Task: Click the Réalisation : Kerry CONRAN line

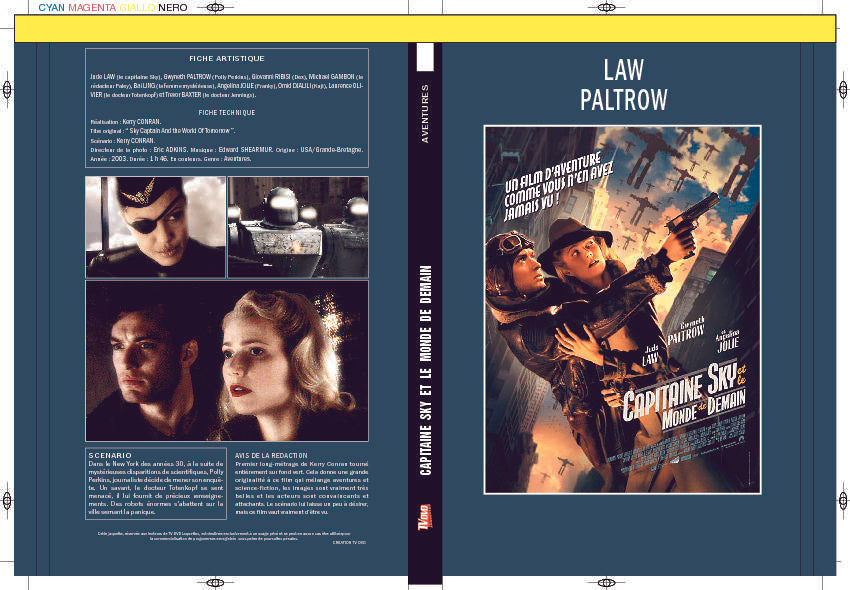Action: click(126, 122)
